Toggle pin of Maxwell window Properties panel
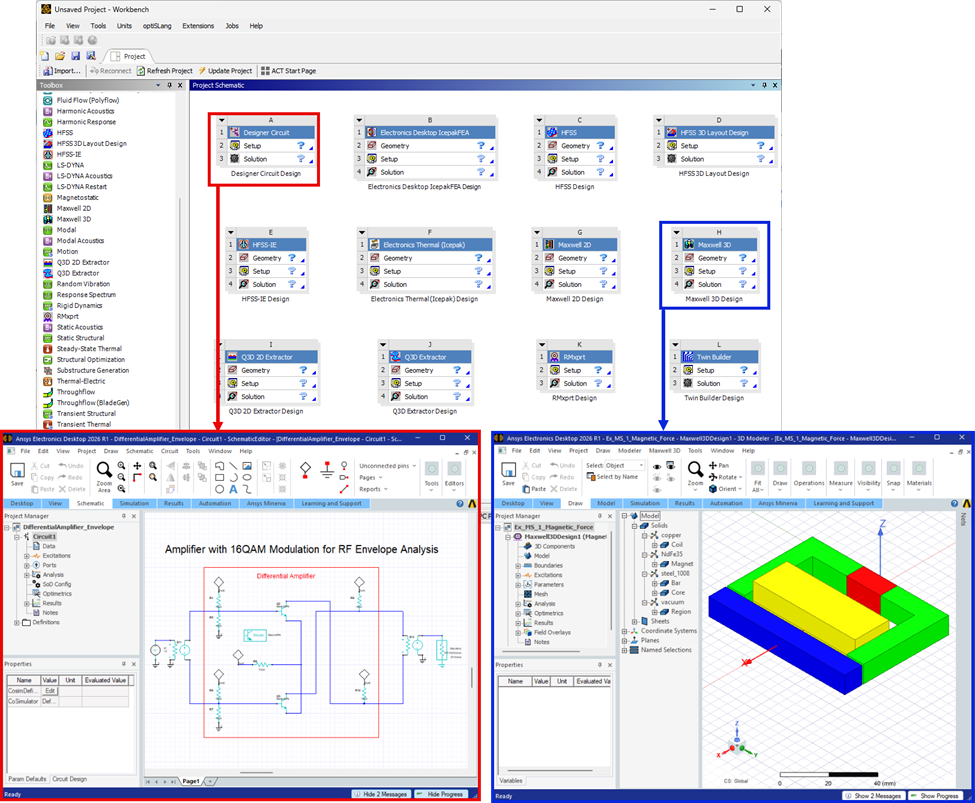This screenshot has width=975, height=803. 600,665
